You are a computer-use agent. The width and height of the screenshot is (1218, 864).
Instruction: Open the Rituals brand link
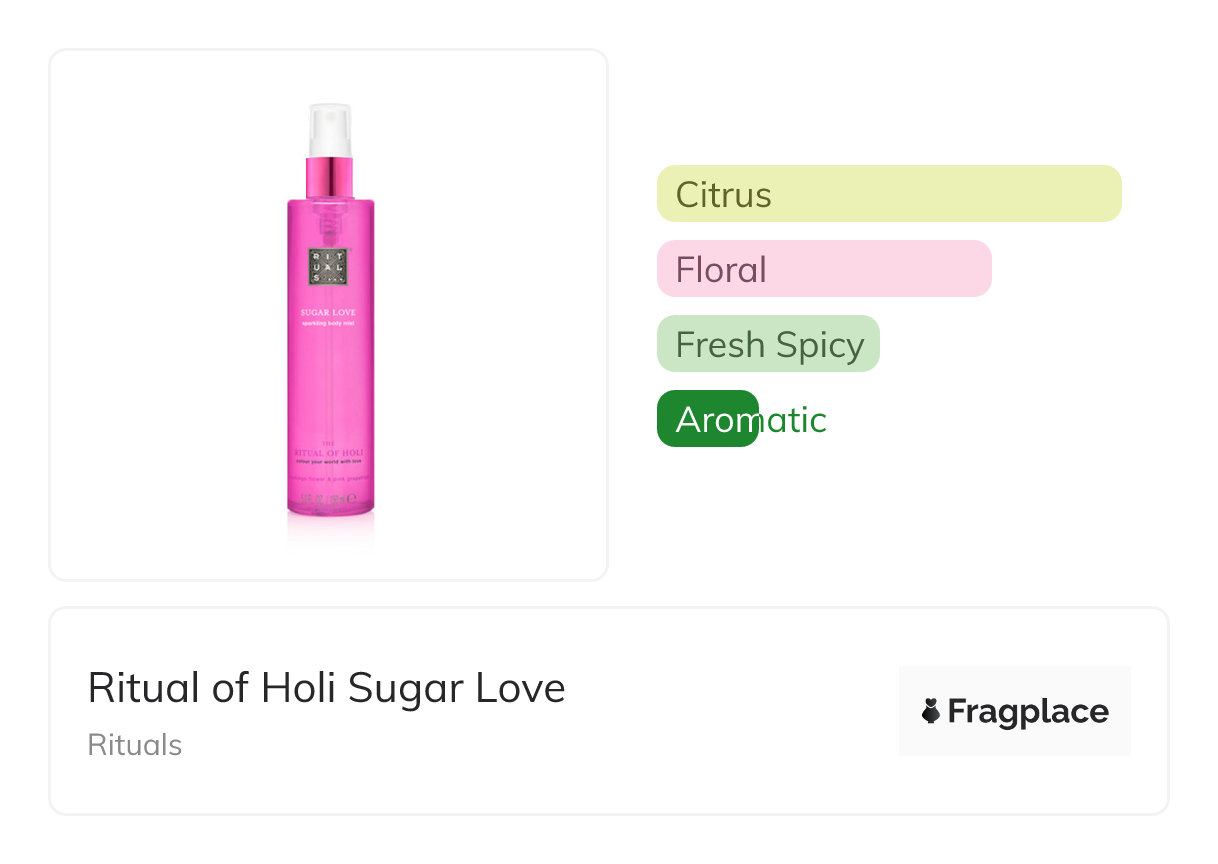(x=135, y=745)
